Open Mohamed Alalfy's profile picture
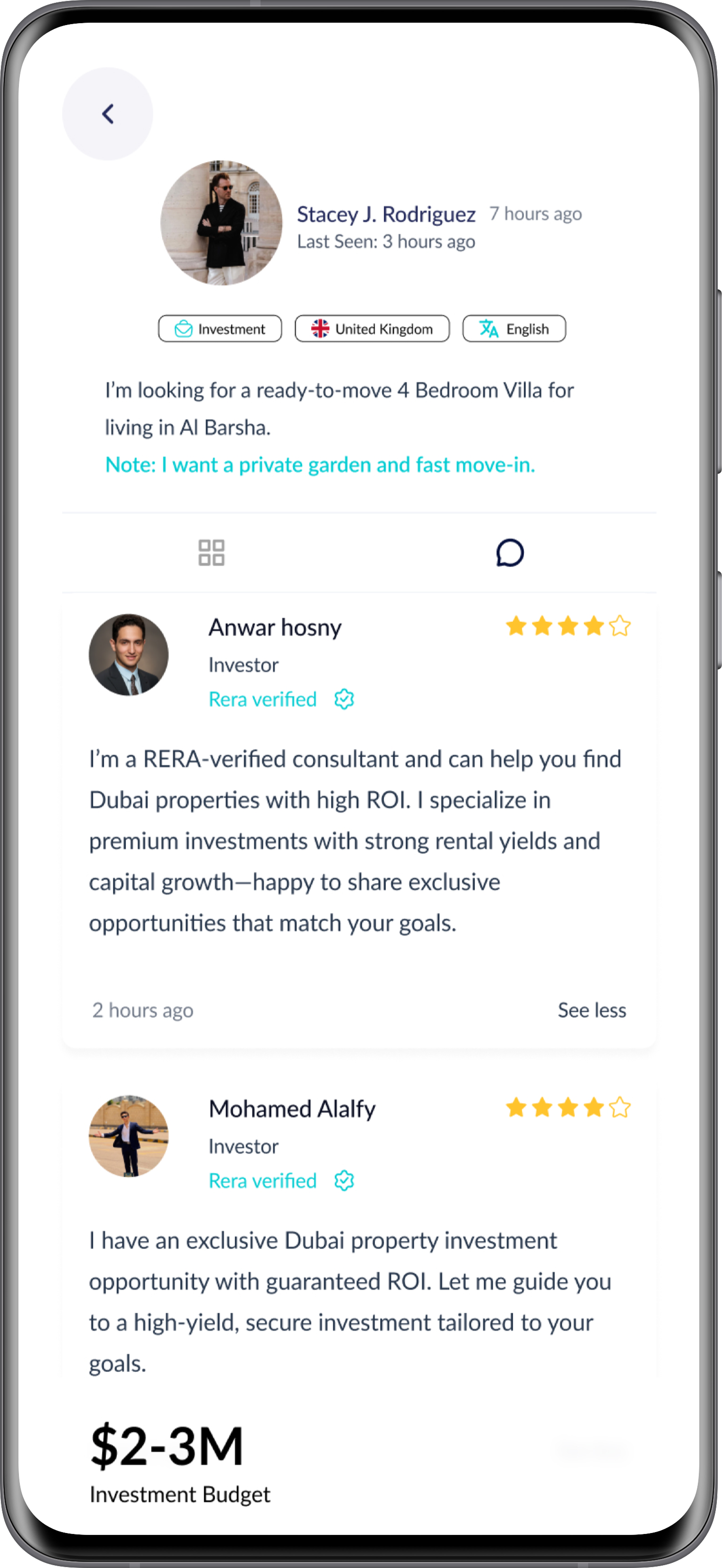 pos(129,1137)
